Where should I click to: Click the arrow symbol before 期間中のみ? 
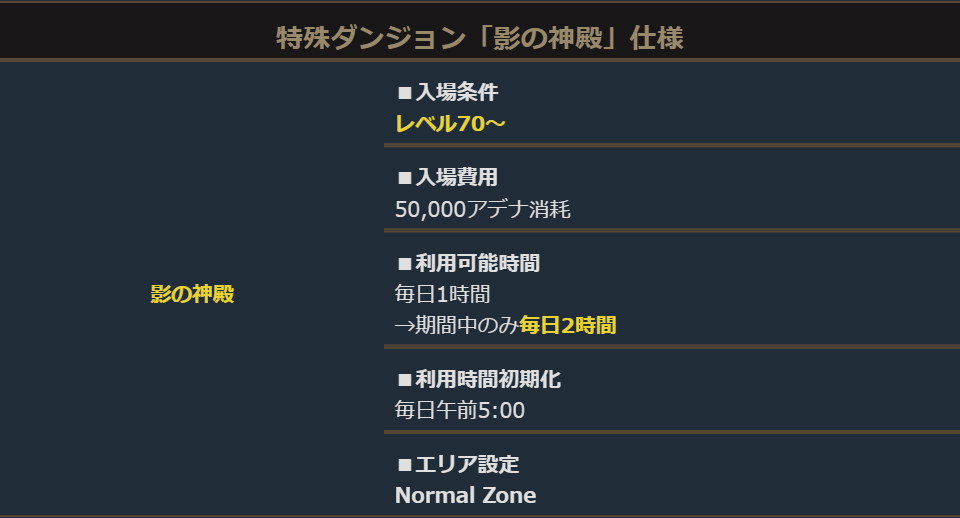[404, 325]
